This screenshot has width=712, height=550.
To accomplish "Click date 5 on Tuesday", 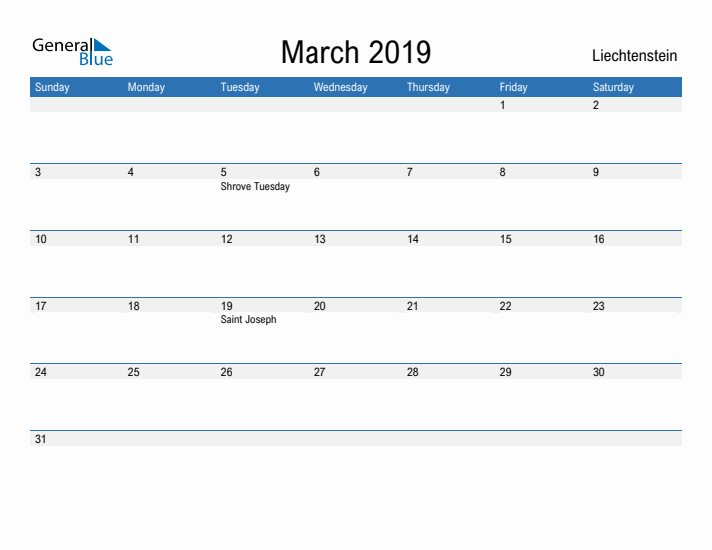I will 223,172.
